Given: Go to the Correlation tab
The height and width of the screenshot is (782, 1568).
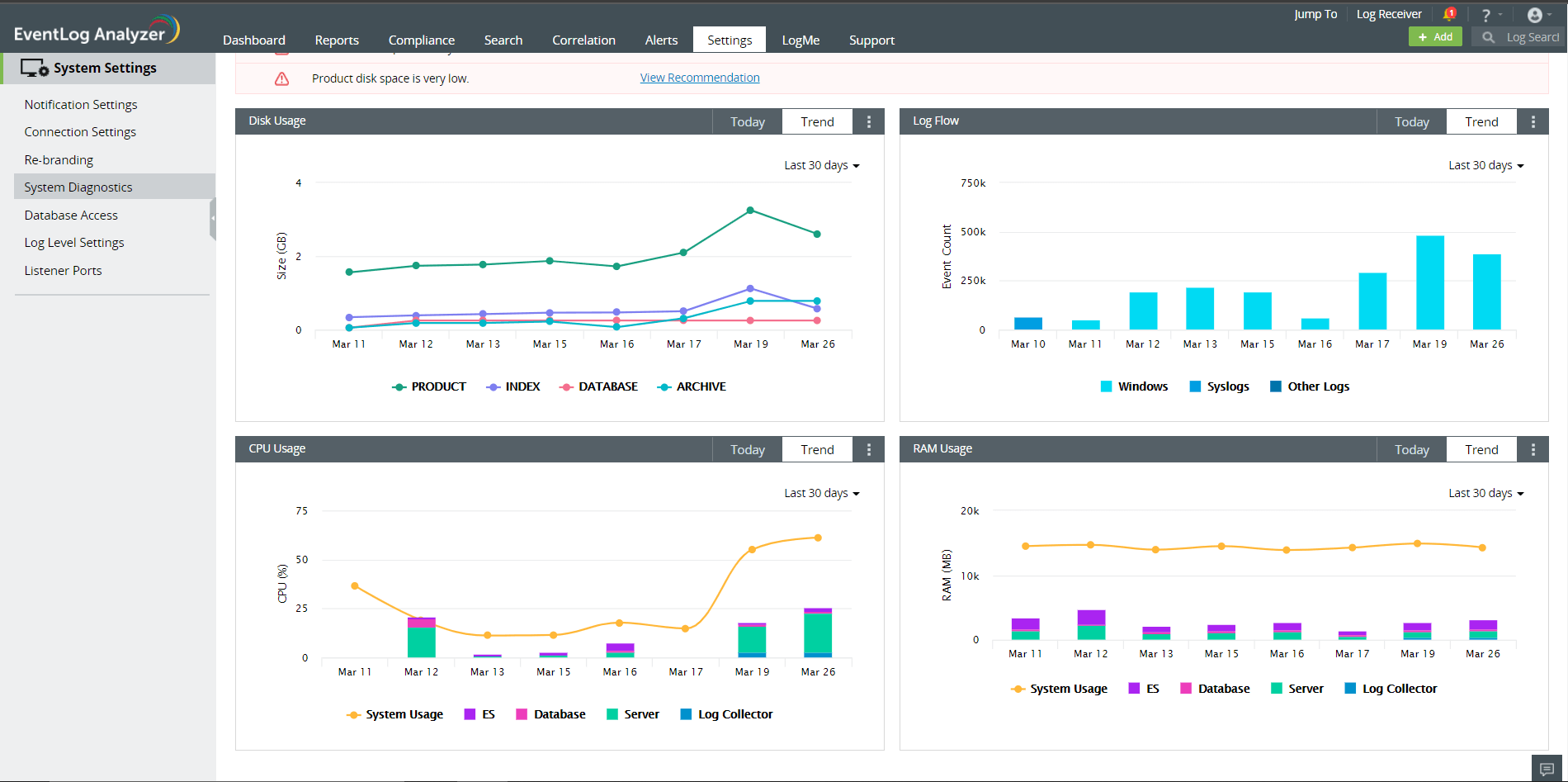Looking at the screenshot, I should coord(583,40).
